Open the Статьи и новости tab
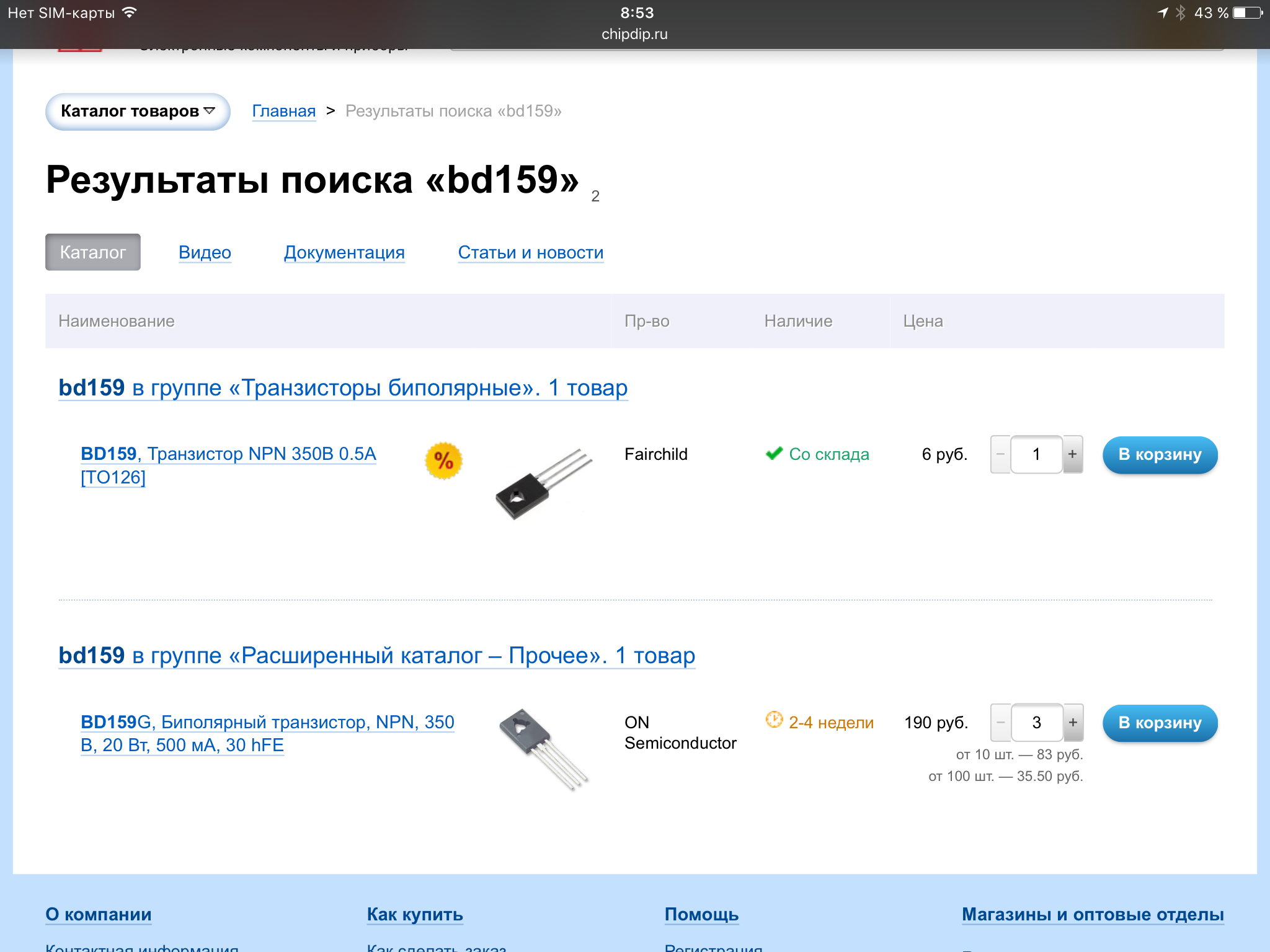This screenshot has width=1270, height=952. [530, 252]
